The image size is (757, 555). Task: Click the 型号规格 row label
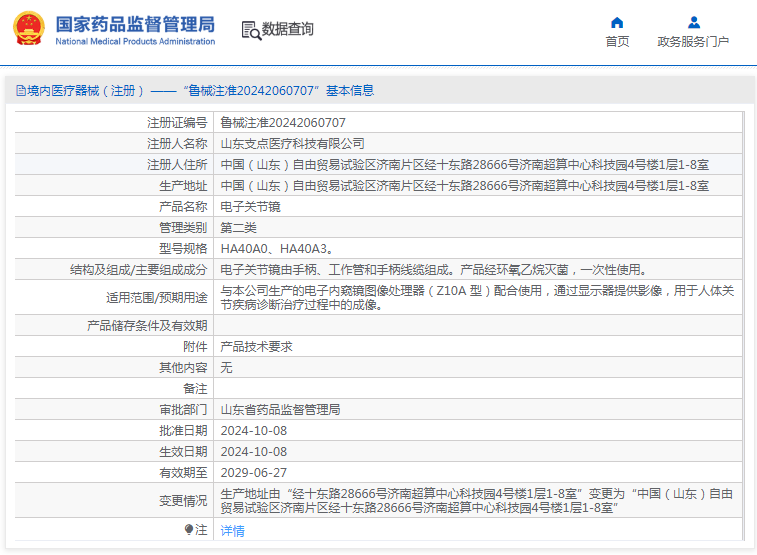tap(183, 249)
